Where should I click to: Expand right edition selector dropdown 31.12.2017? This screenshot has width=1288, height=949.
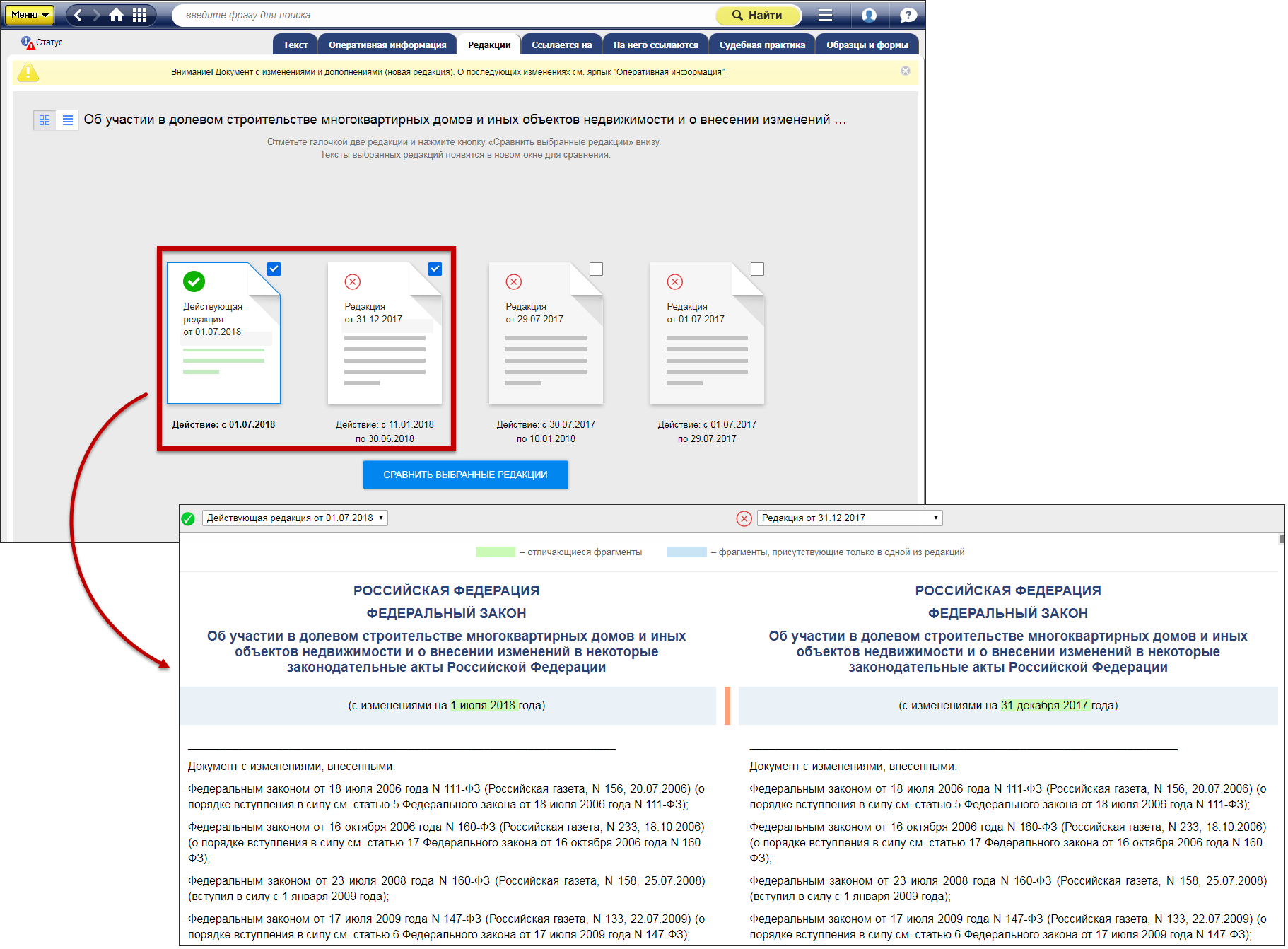tap(849, 518)
